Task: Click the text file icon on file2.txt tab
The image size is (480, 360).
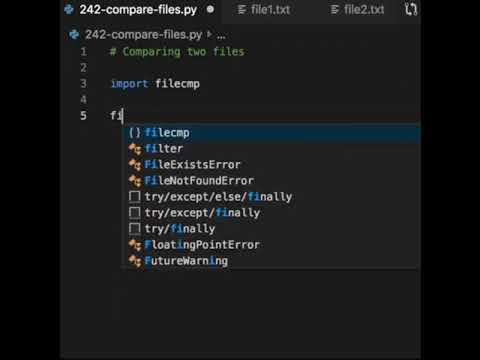Action: click(x=334, y=10)
